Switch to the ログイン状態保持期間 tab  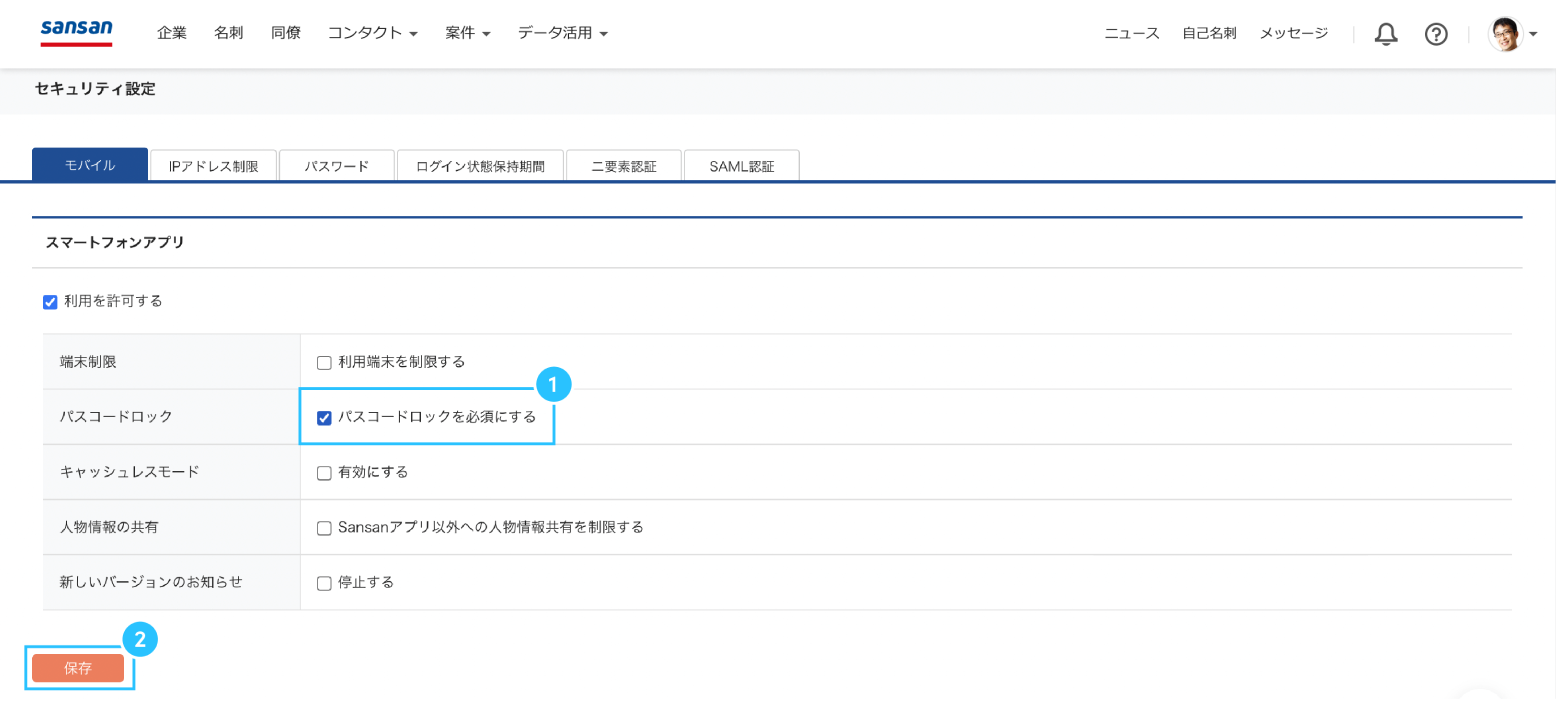(480, 166)
